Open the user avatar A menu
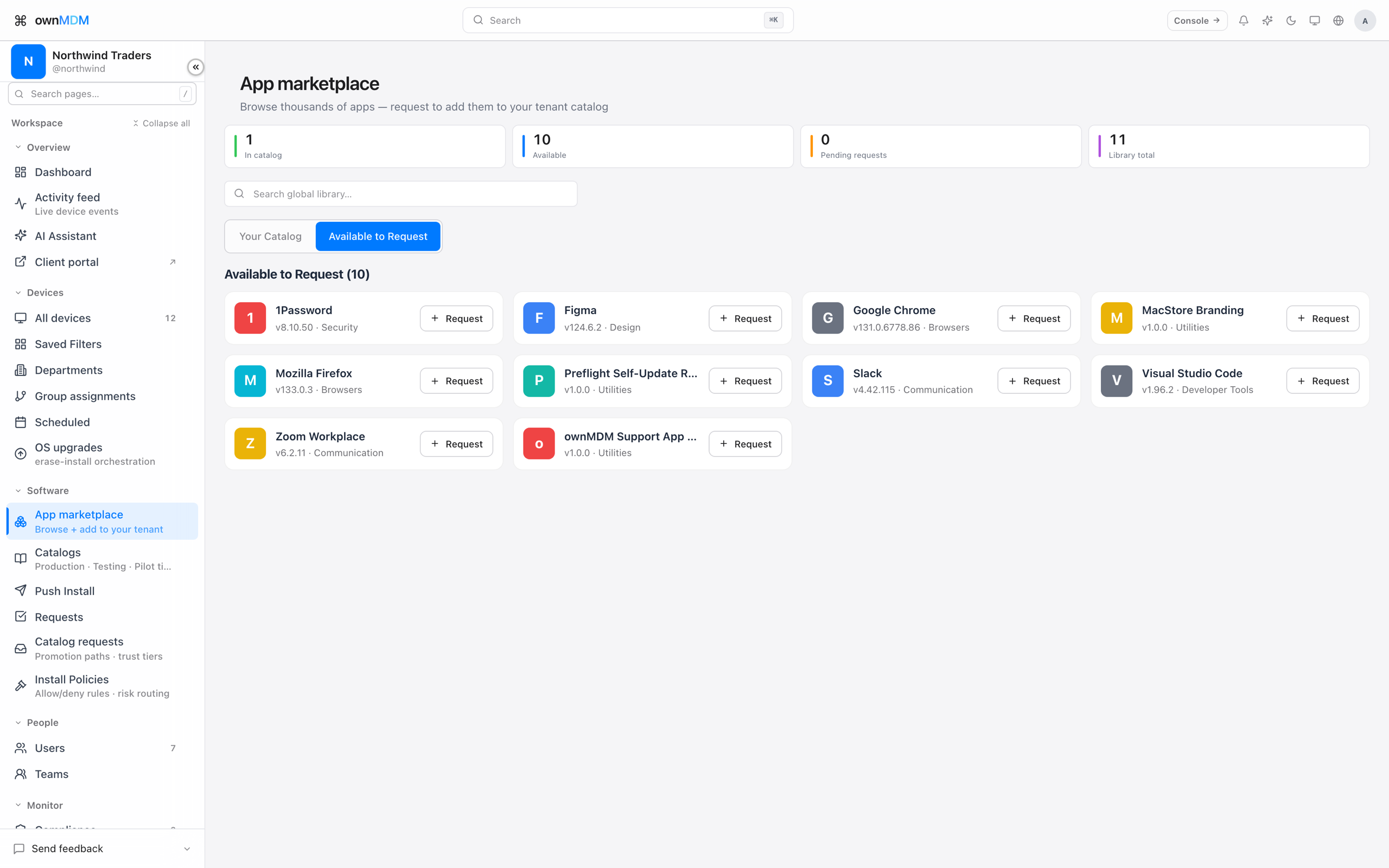 (1365, 21)
